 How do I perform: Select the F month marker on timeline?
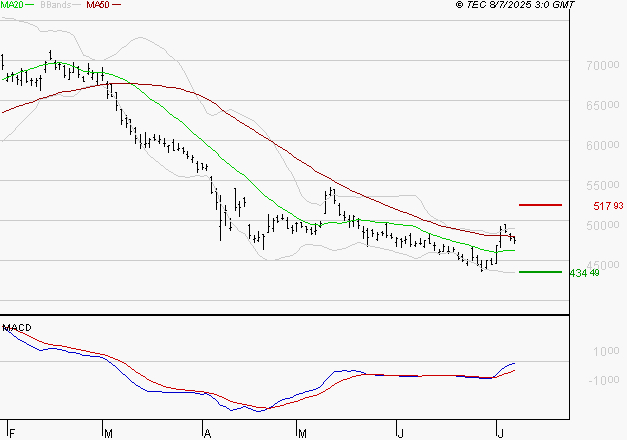[9, 433]
